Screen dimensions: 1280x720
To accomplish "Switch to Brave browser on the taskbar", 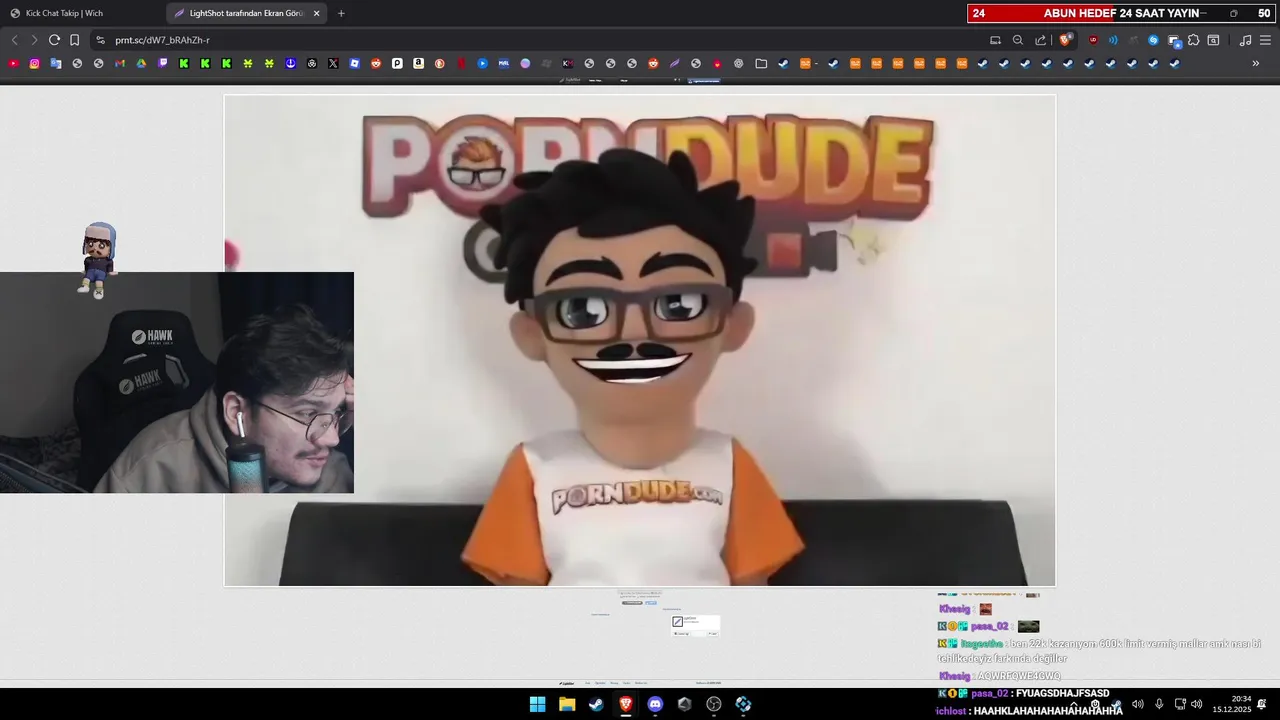I will (x=626, y=704).
